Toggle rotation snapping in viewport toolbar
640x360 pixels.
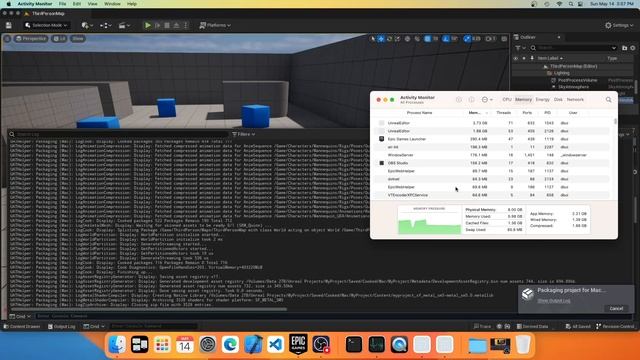[446, 39]
